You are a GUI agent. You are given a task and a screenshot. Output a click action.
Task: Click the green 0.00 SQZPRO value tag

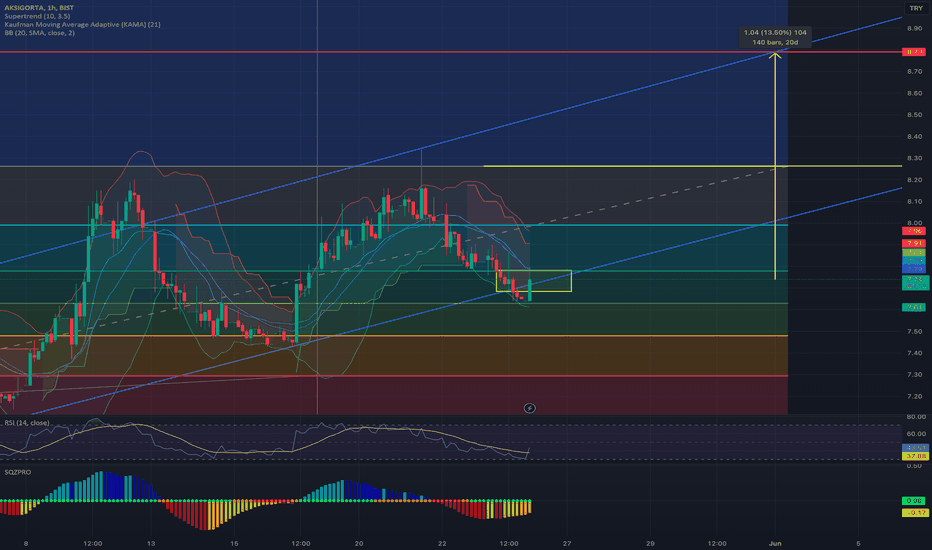914,501
